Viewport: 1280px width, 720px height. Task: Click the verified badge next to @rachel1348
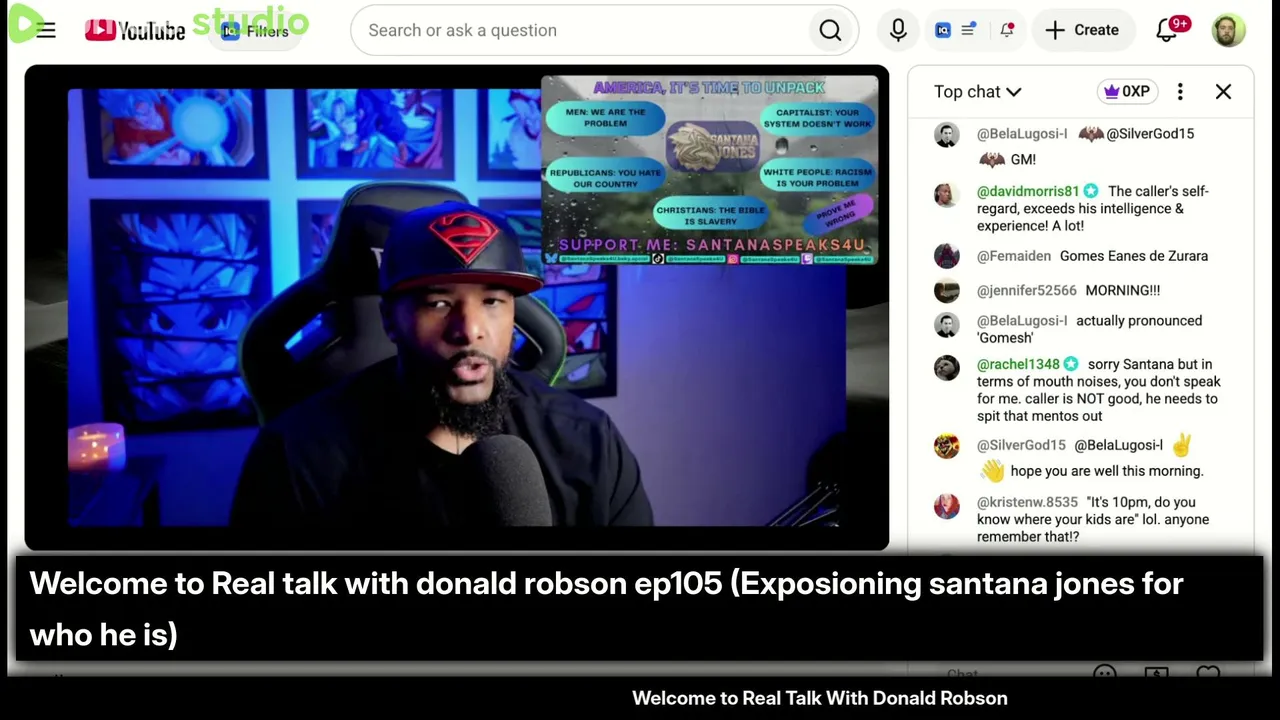(x=1071, y=364)
